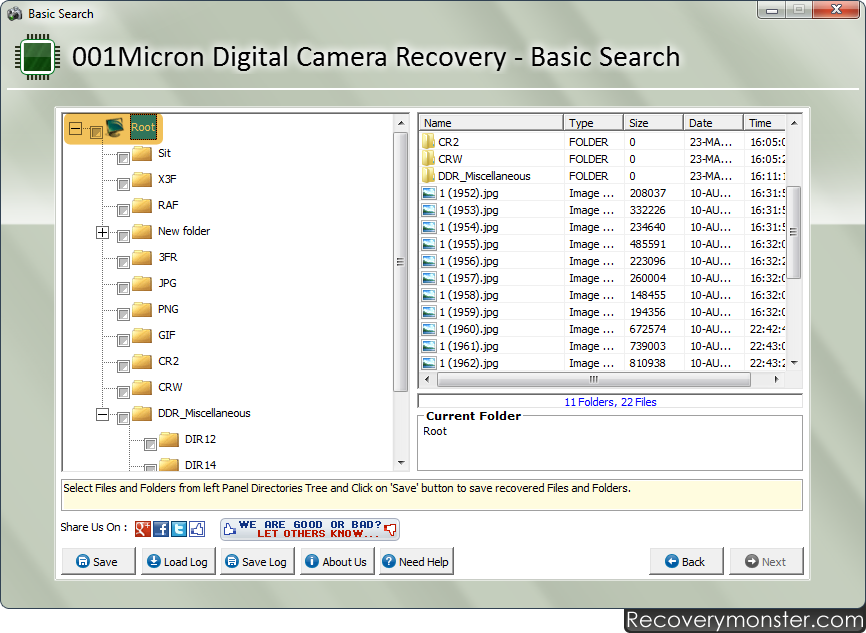Toggle the Sit folder checkbox
The width and height of the screenshot is (866, 633).
123,159
